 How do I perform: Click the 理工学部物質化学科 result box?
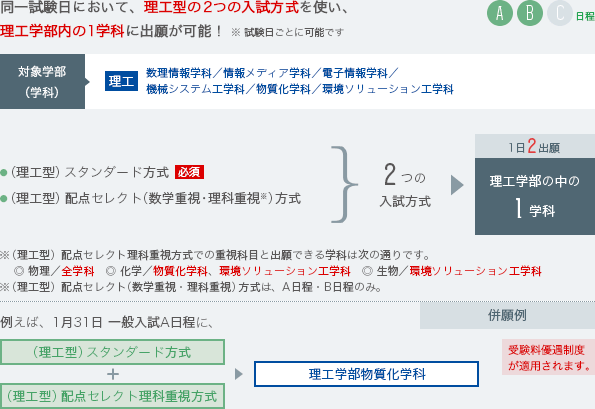367,374
